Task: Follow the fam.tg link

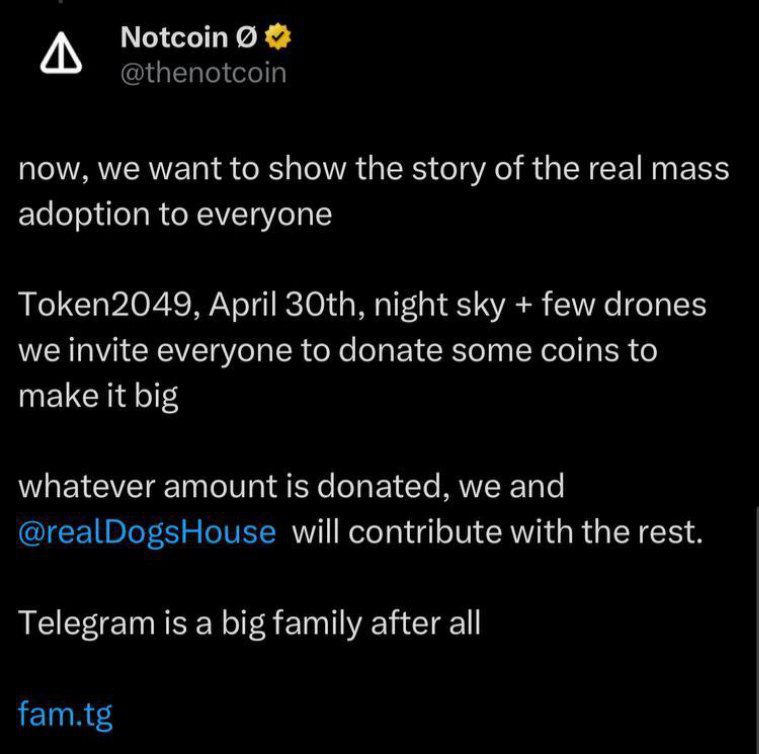Action: click(x=65, y=714)
